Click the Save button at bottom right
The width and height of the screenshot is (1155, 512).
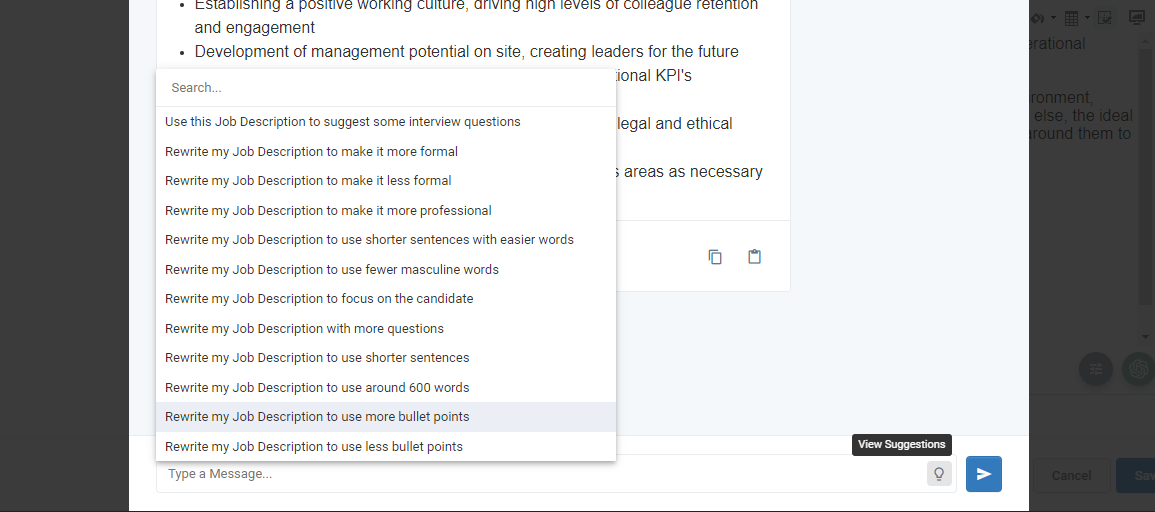coord(1137,476)
